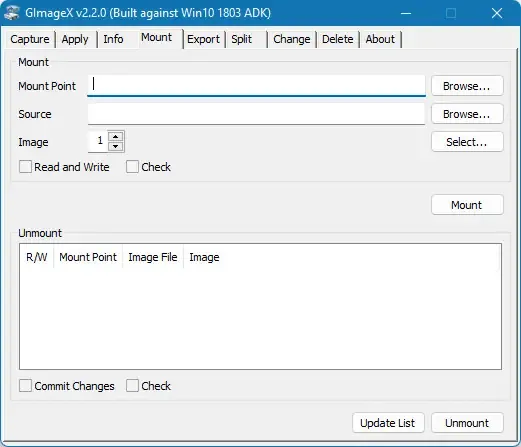Show the About tab
Viewport: 521px width, 447px height.
click(x=380, y=39)
